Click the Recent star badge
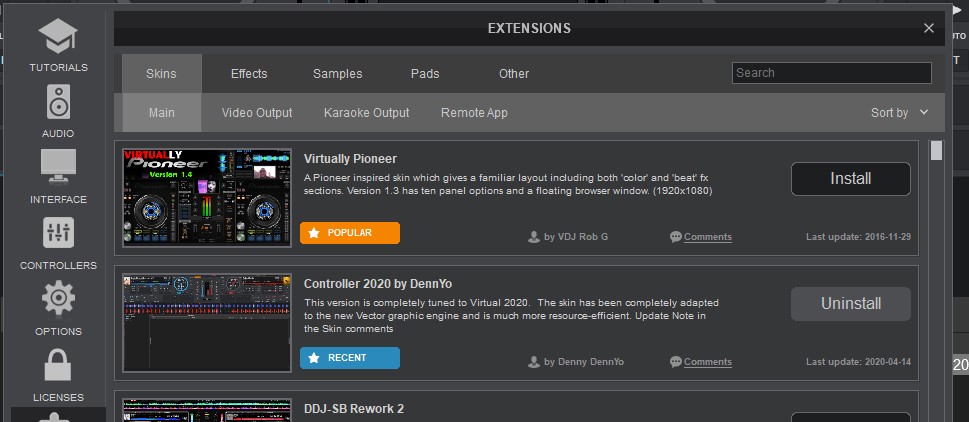 [350, 358]
